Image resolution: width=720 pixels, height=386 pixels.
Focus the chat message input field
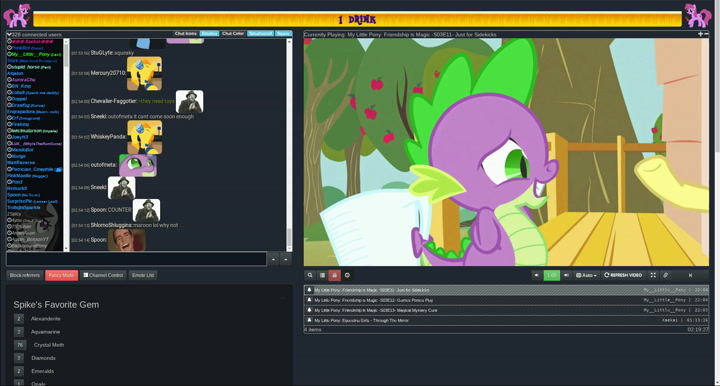136,259
